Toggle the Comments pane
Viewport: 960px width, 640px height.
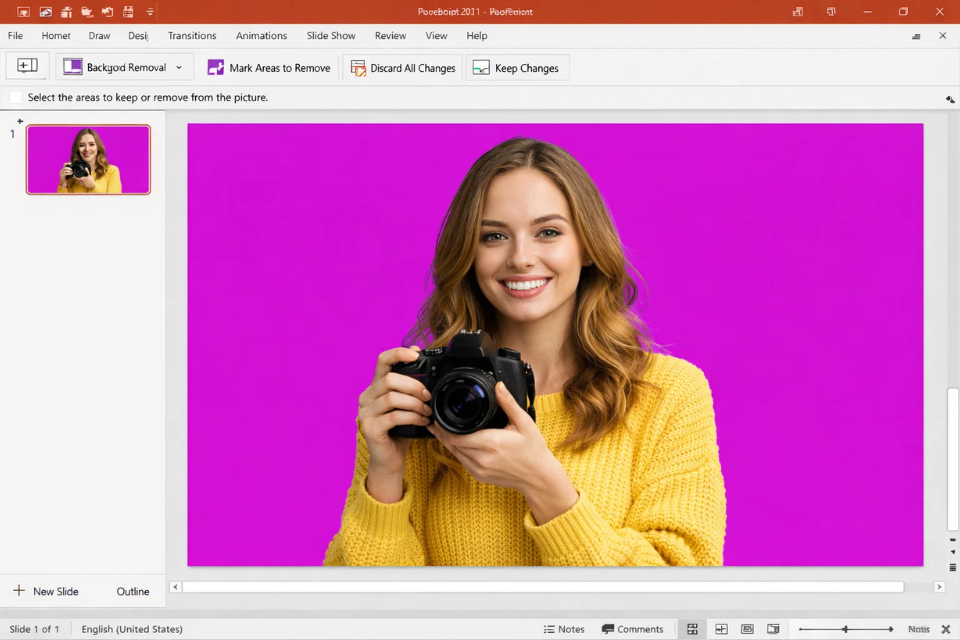(x=633, y=628)
